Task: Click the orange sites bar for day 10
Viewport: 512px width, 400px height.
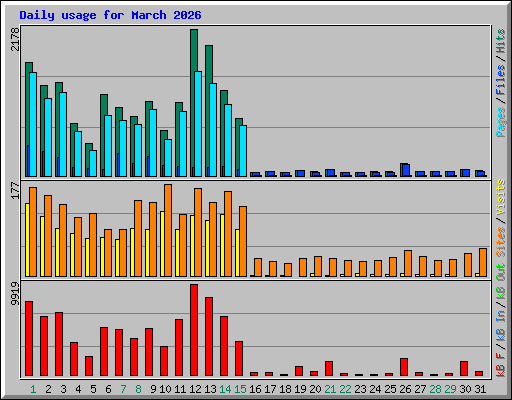Action: tap(168, 230)
